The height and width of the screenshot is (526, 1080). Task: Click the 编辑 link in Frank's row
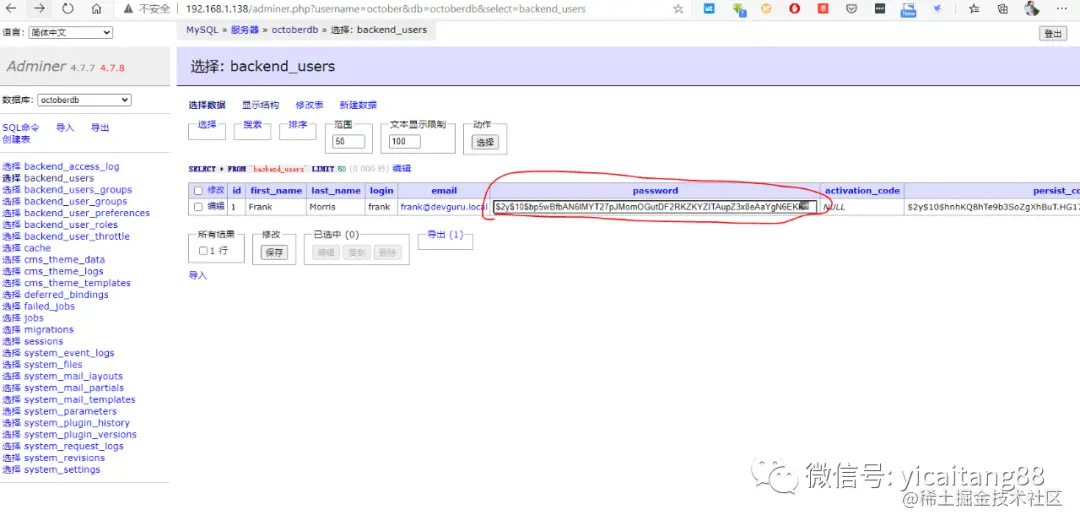point(216,207)
